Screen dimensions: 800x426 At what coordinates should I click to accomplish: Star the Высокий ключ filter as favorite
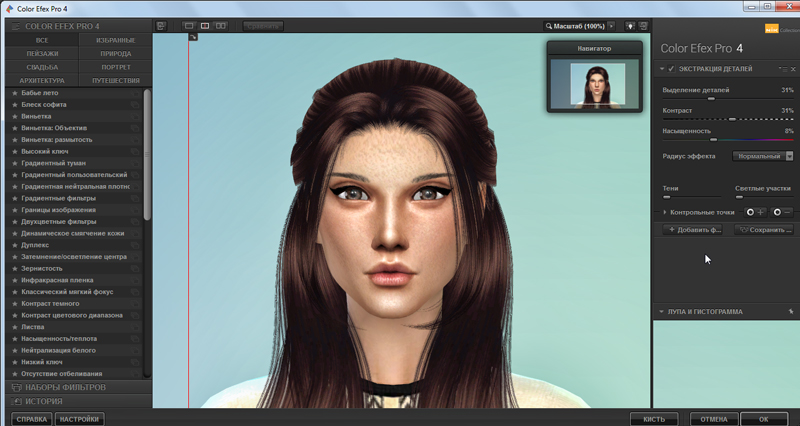[15, 152]
